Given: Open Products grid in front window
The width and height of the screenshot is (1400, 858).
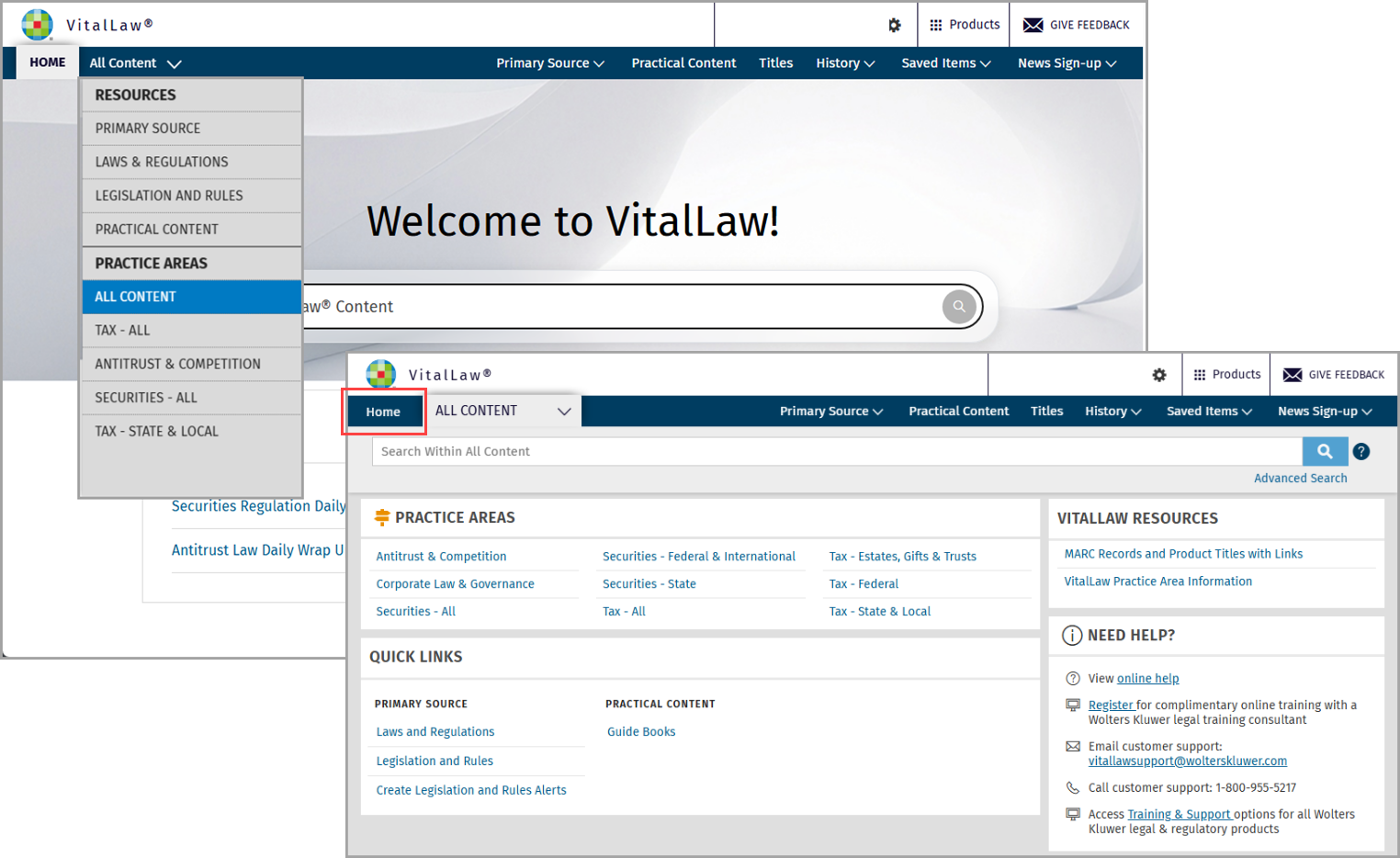Looking at the screenshot, I should 1226,375.
